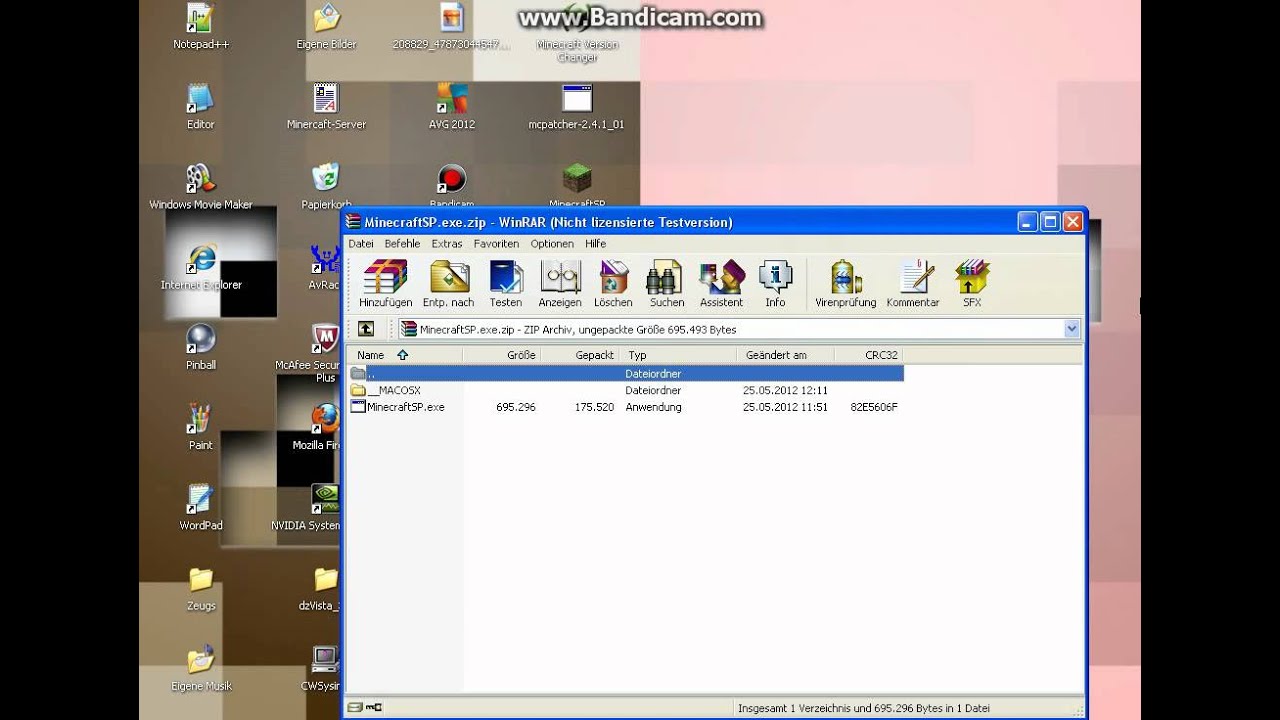Screen dimensions: 1280x720
Task: Sort by the Größe column header
Action: point(502,355)
